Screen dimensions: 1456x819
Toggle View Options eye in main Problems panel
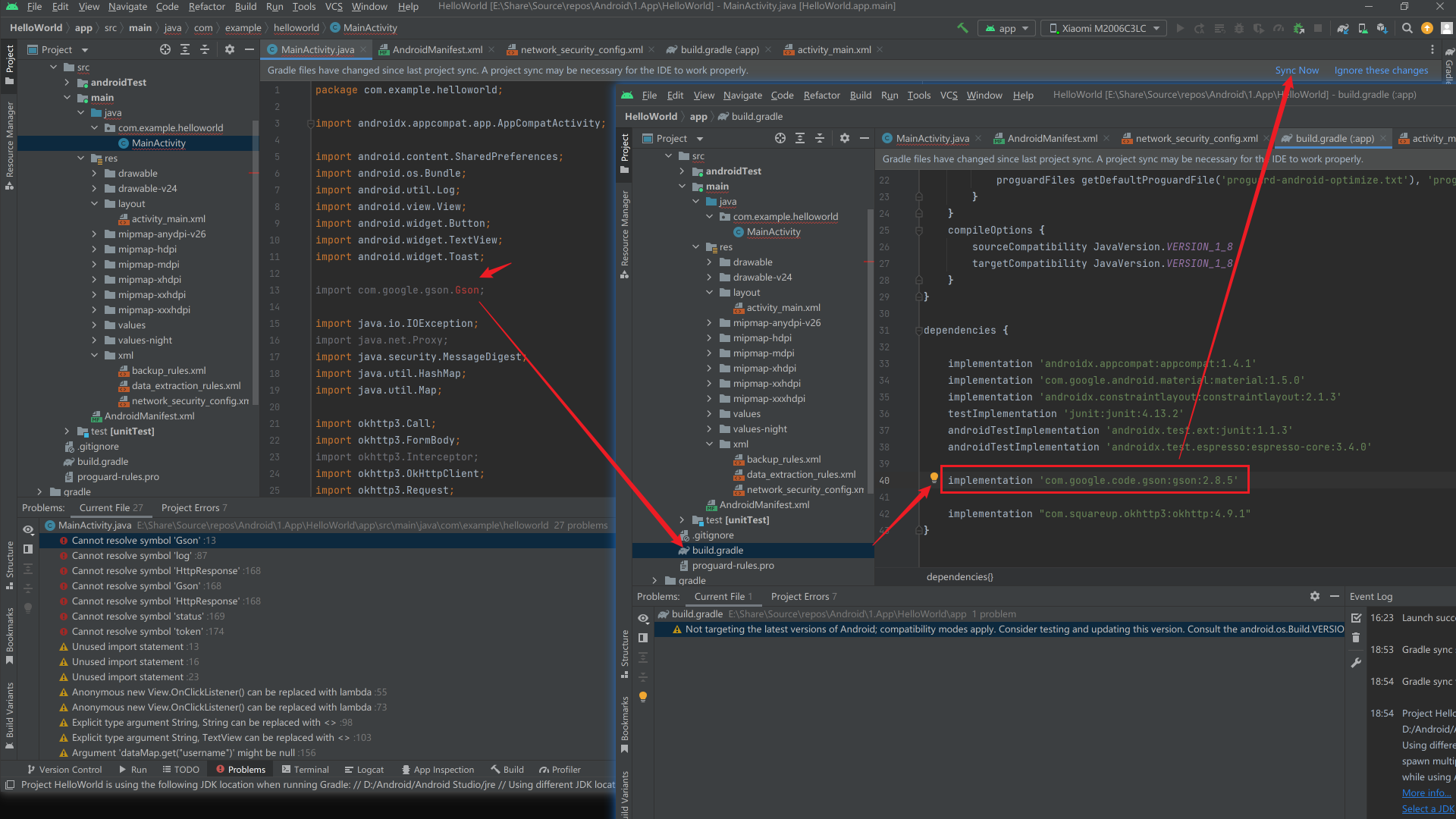coord(28,529)
